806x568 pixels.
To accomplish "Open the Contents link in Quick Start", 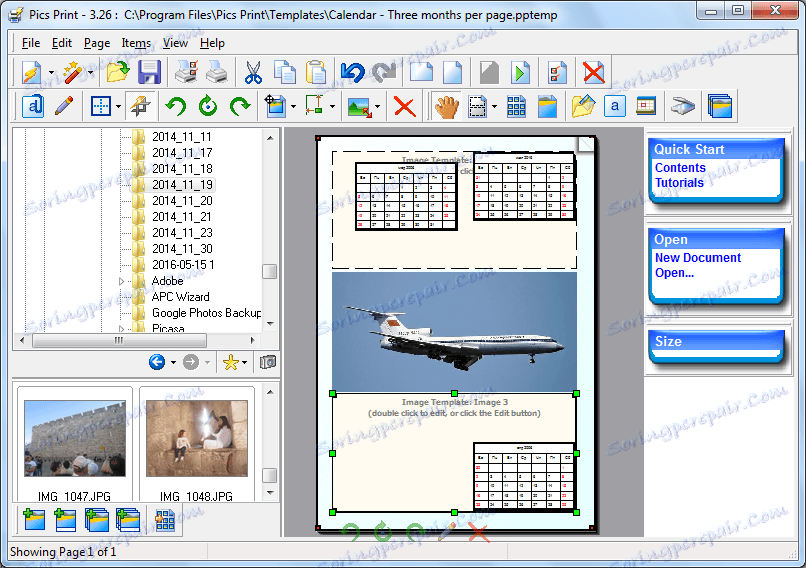I will [x=680, y=168].
